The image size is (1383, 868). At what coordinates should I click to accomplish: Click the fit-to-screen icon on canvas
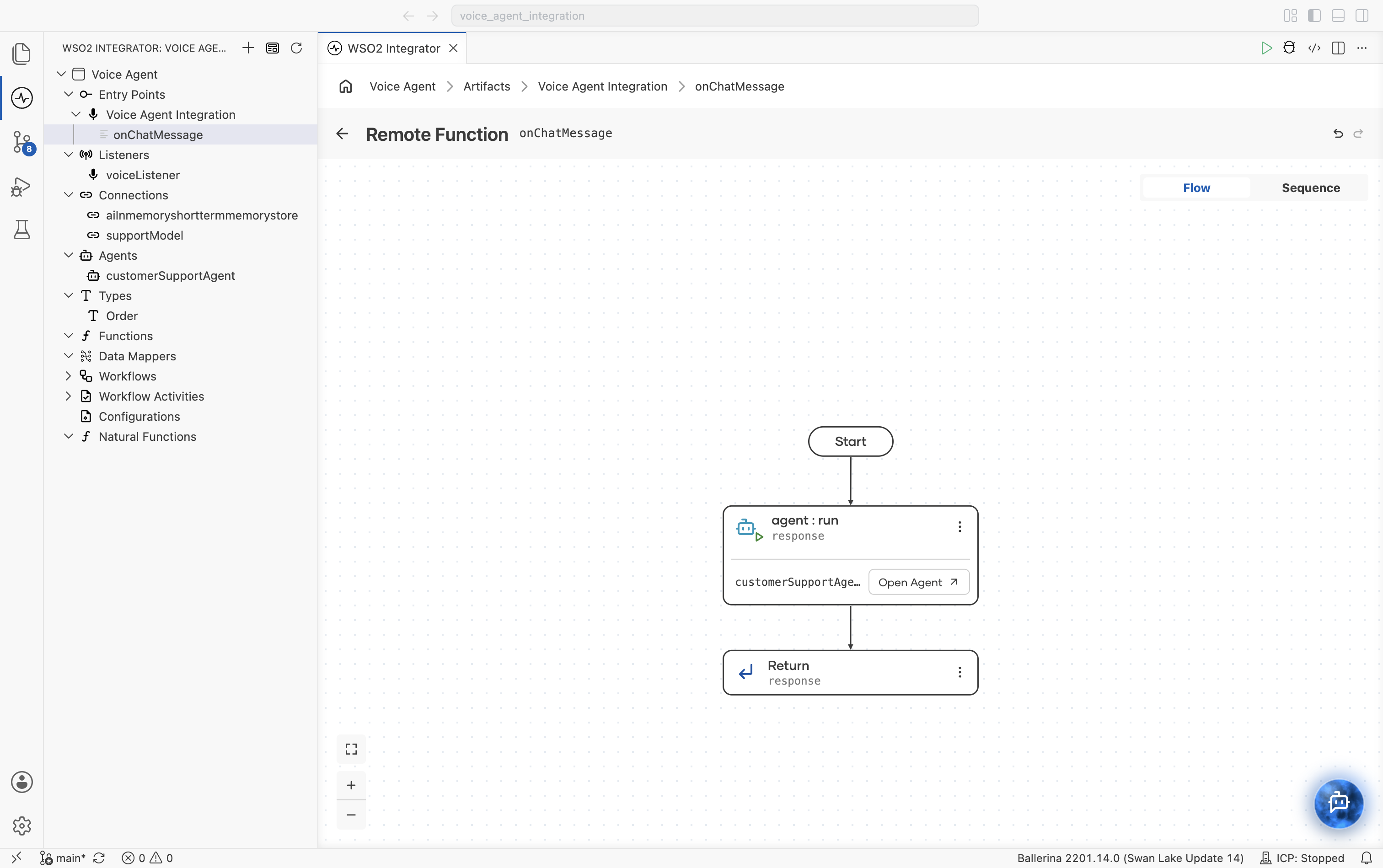click(351, 749)
